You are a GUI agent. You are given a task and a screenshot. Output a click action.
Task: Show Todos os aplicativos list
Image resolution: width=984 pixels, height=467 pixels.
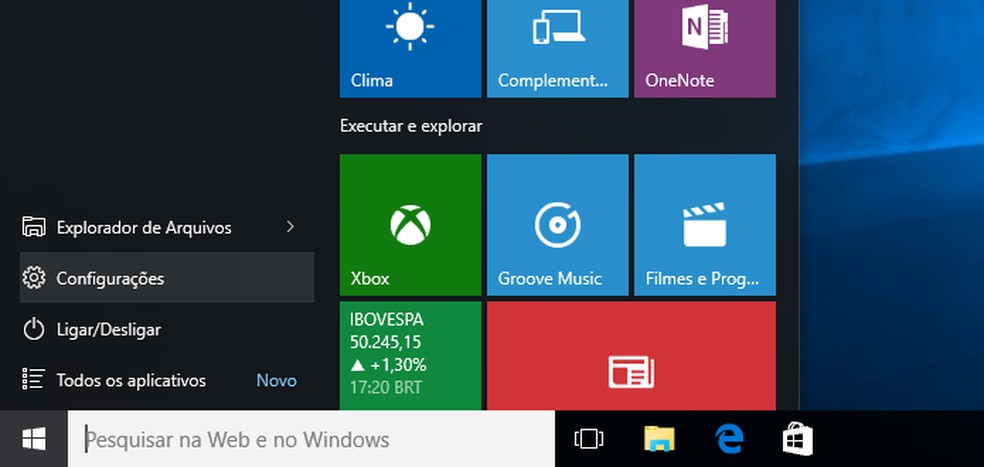(x=167, y=380)
